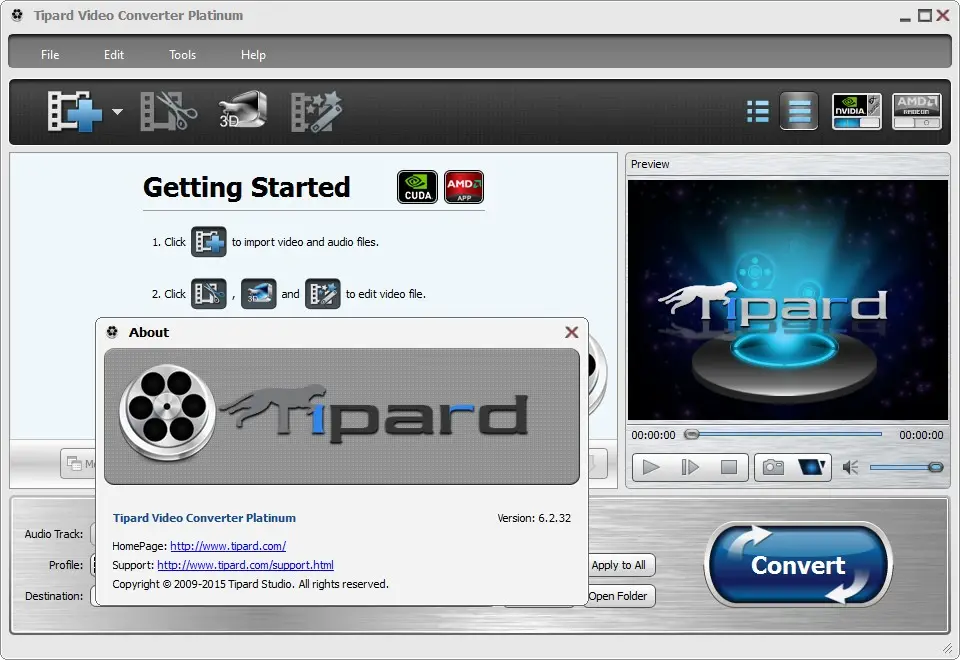
Task: Open the Help menu
Action: pos(253,54)
